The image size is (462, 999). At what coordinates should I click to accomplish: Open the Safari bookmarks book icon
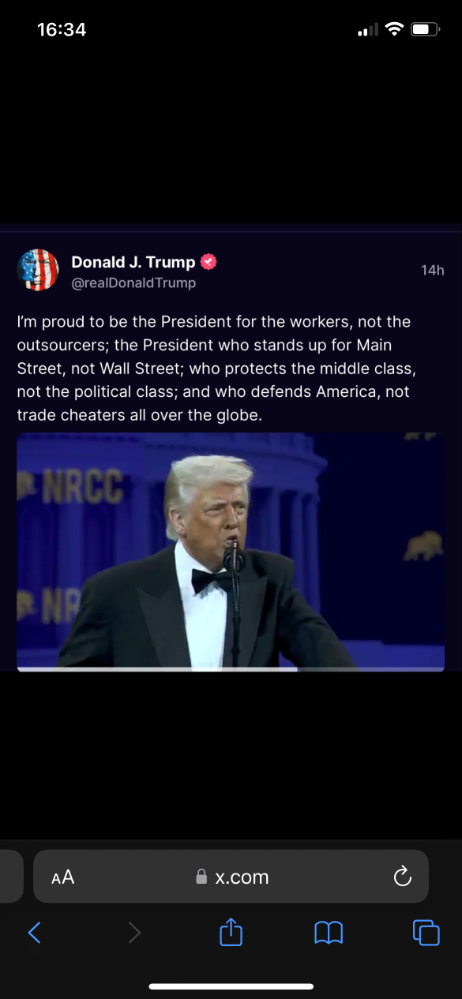tap(329, 933)
